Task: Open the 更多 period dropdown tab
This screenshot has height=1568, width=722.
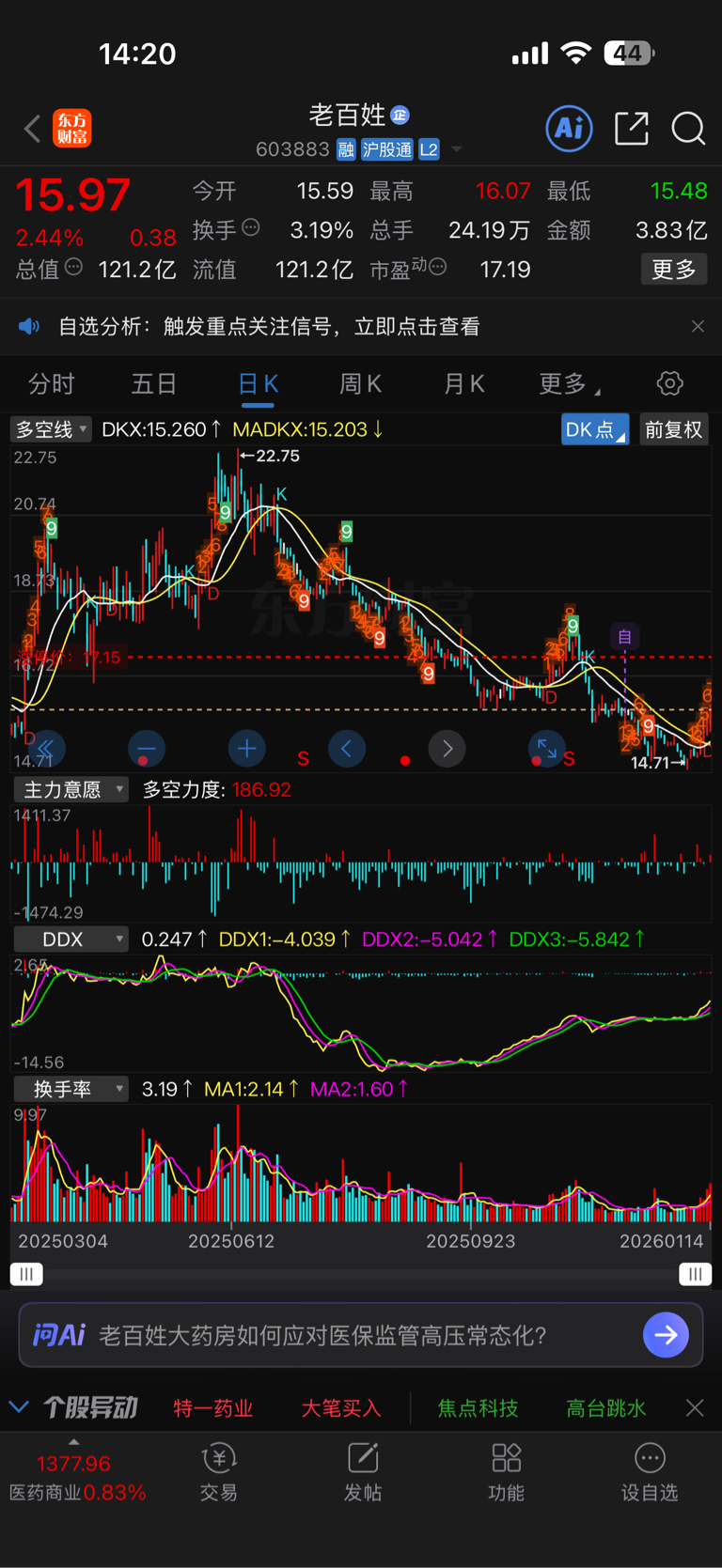Action: (568, 383)
